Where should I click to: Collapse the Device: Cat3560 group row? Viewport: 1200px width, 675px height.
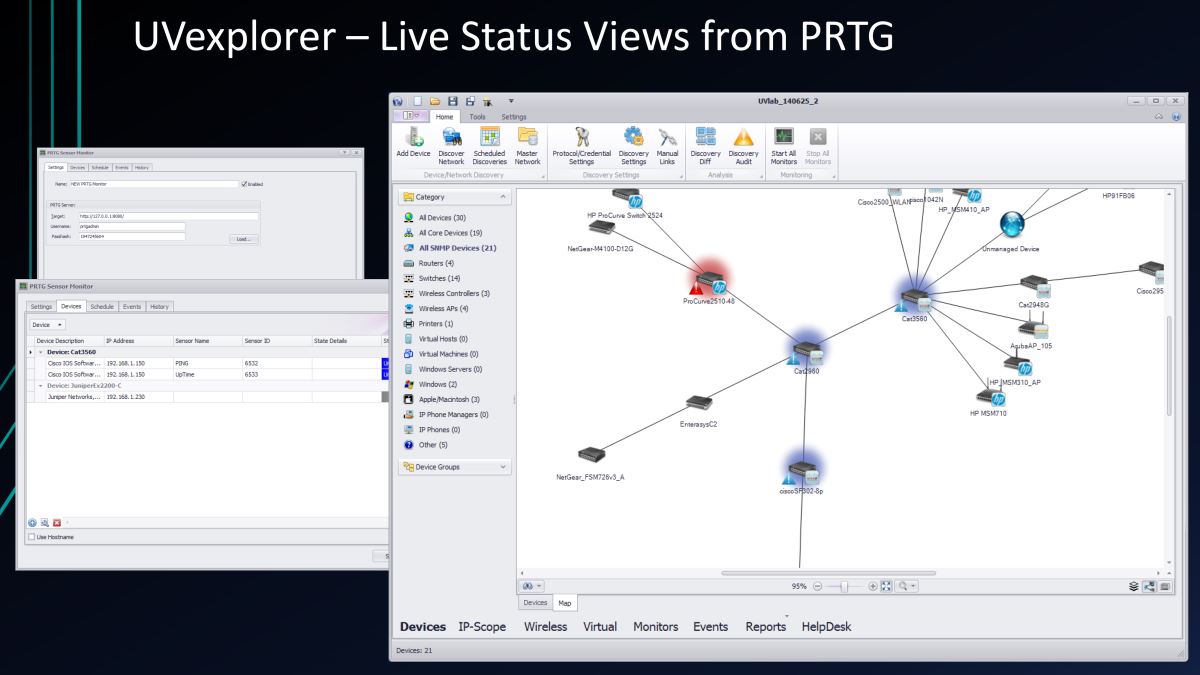coord(42,351)
